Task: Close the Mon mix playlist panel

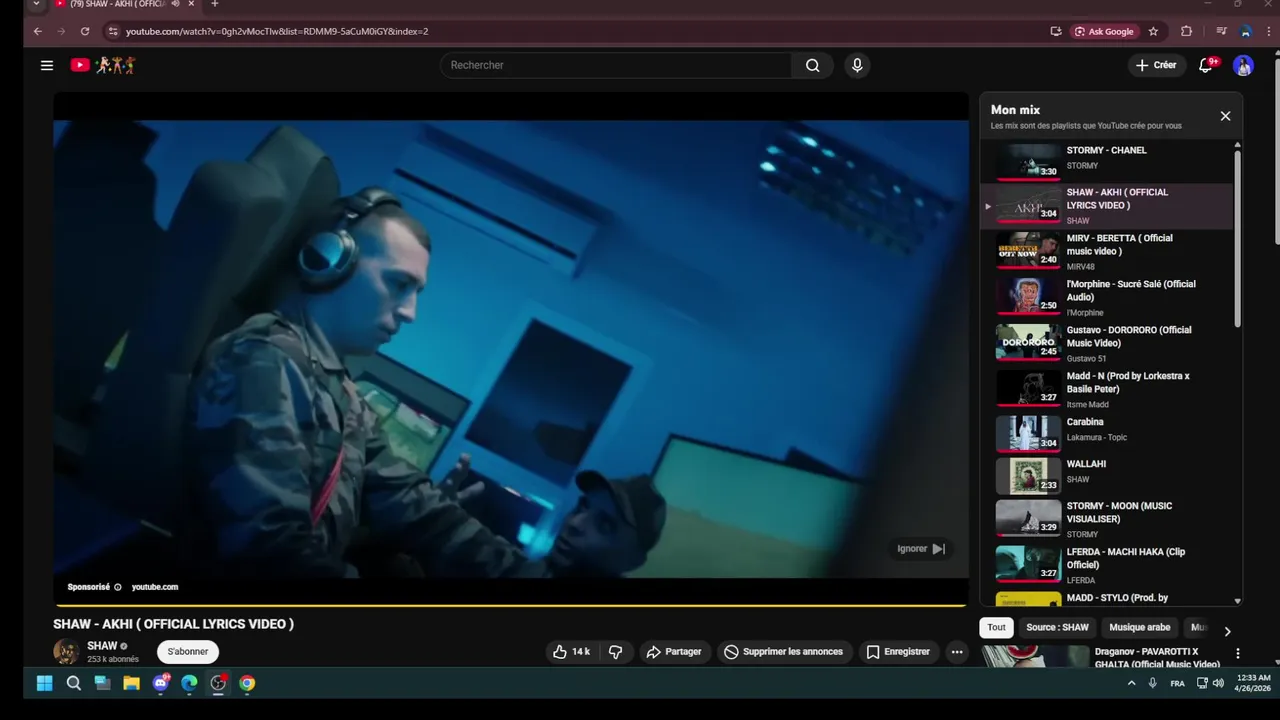Action: coord(1225,116)
